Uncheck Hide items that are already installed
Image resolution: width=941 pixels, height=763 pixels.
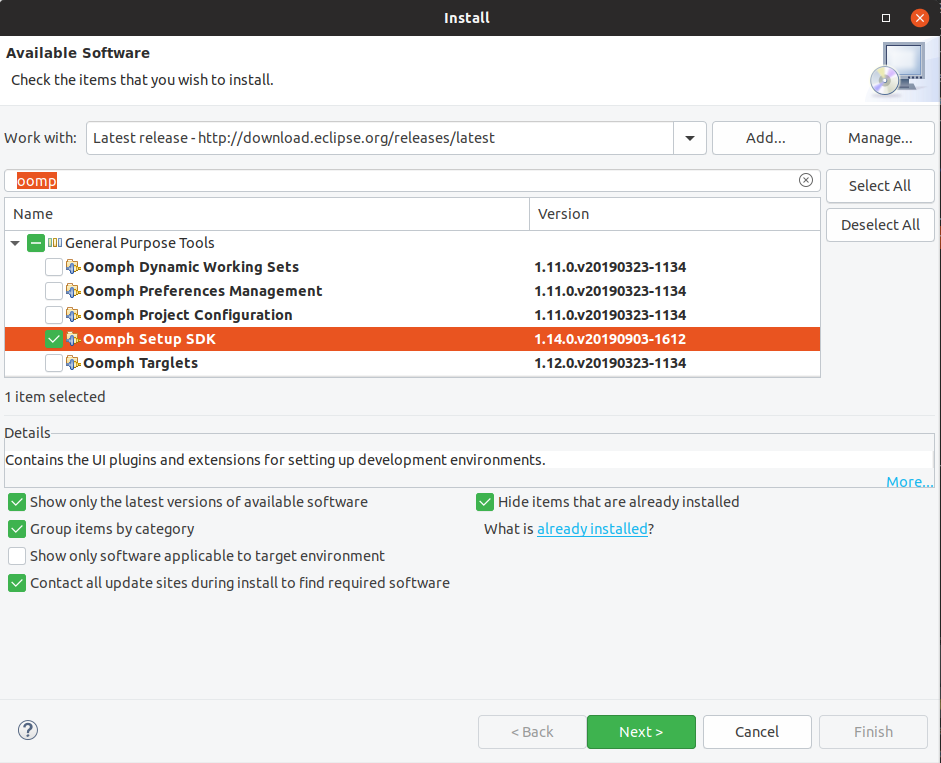point(485,502)
